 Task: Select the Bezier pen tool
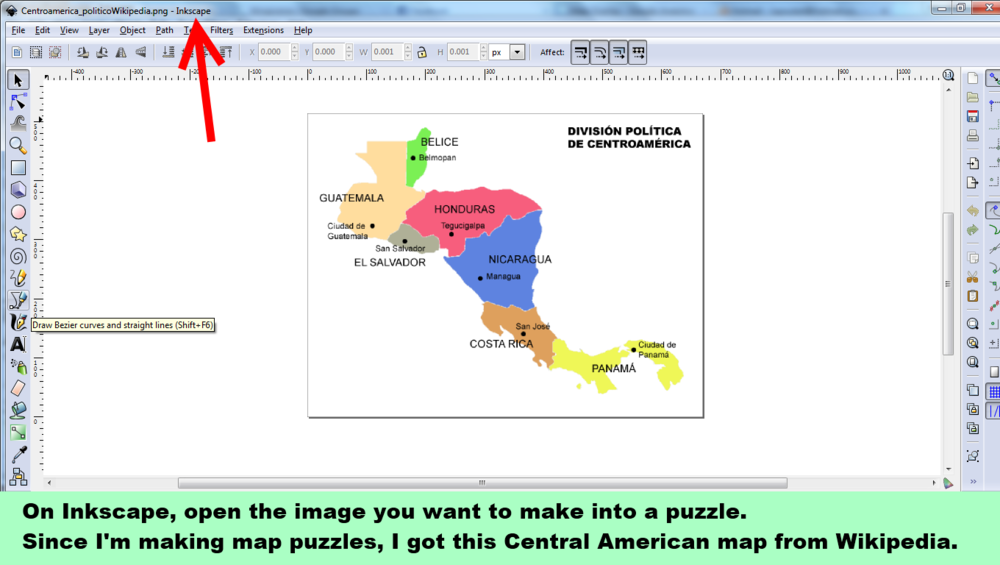click(x=18, y=300)
